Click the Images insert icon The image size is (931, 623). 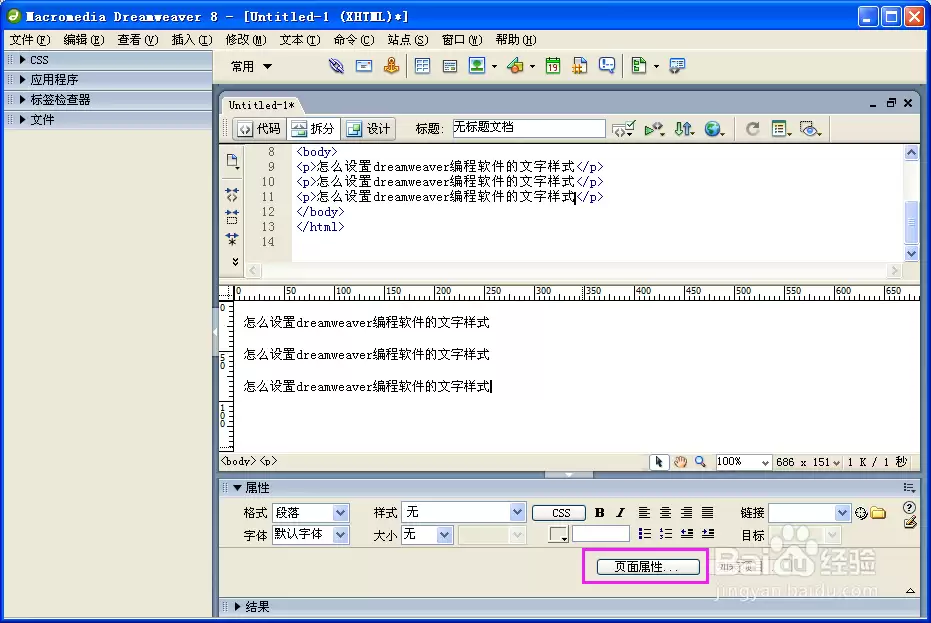point(477,65)
